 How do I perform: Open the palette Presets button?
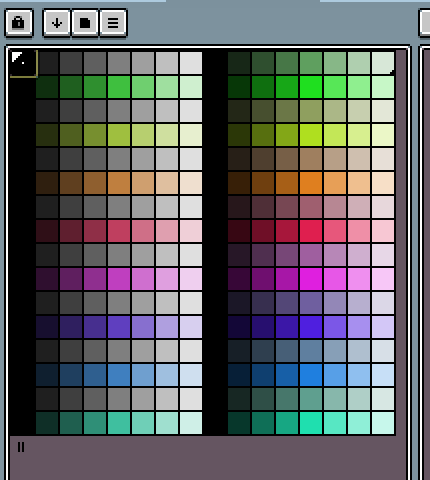coord(85,23)
